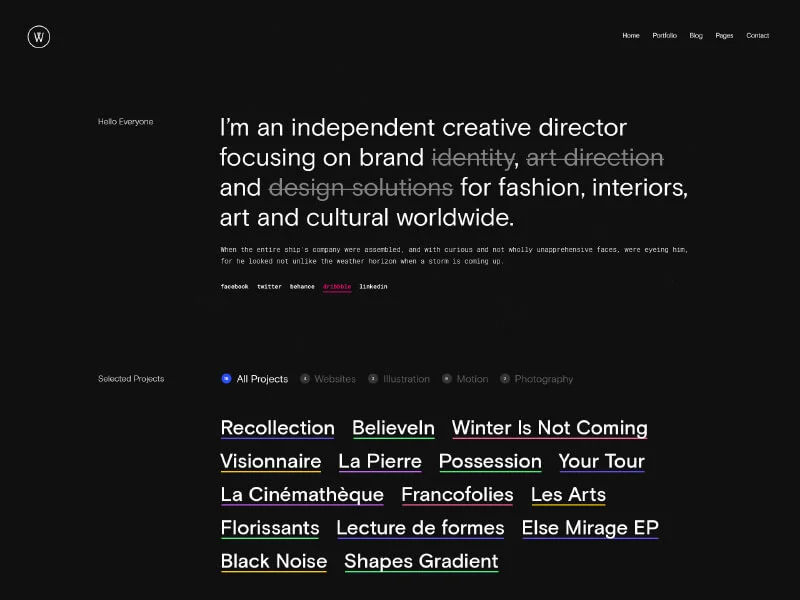This screenshot has height=600, width=800.
Task: Open the Else Mirage EP project
Action: (590, 528)
